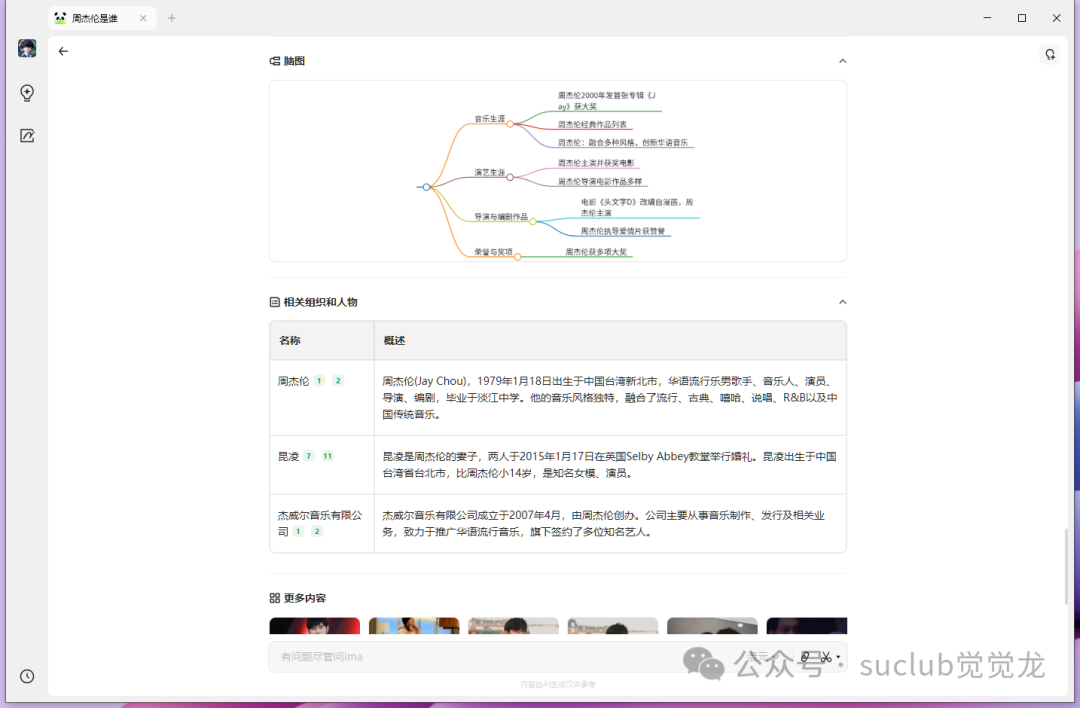Select the 演艺生涯 mind map branch label
Image resolution: width=1080 pixels, height=708 pixels.
pyautogui.click(x=490, y=172)
